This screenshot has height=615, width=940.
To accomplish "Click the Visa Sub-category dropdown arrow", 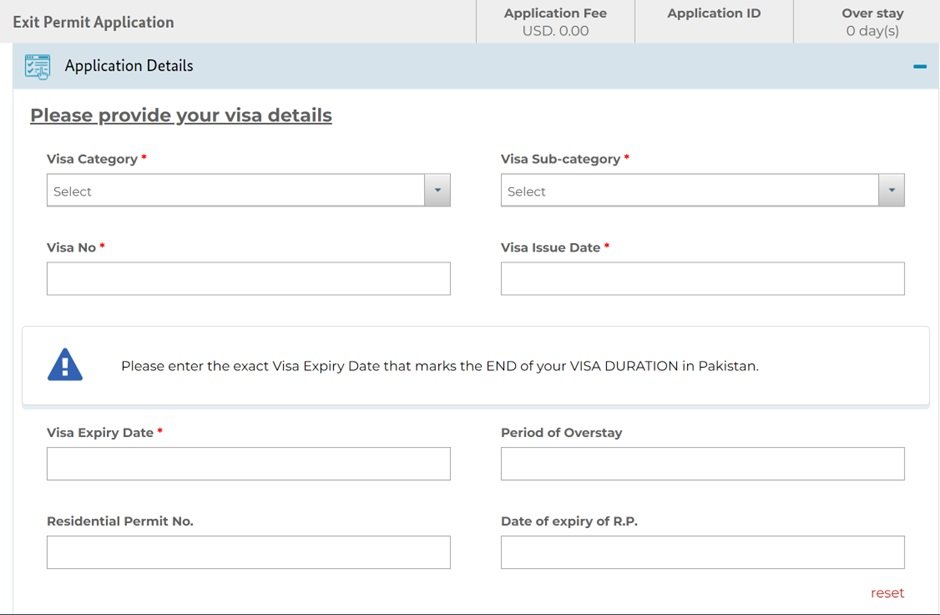I will pos(891,191).
